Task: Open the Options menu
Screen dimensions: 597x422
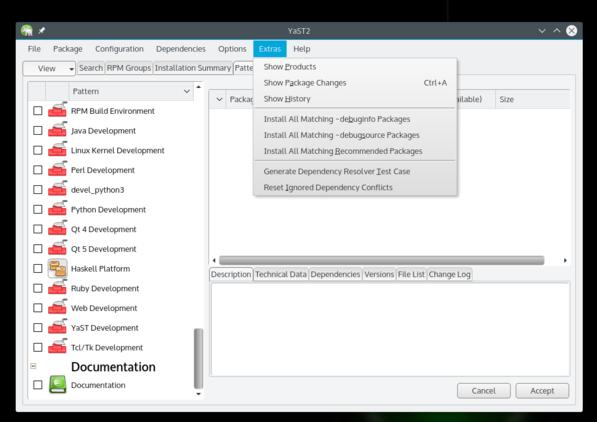Action: pyautogui.click(x=232, y=49)
